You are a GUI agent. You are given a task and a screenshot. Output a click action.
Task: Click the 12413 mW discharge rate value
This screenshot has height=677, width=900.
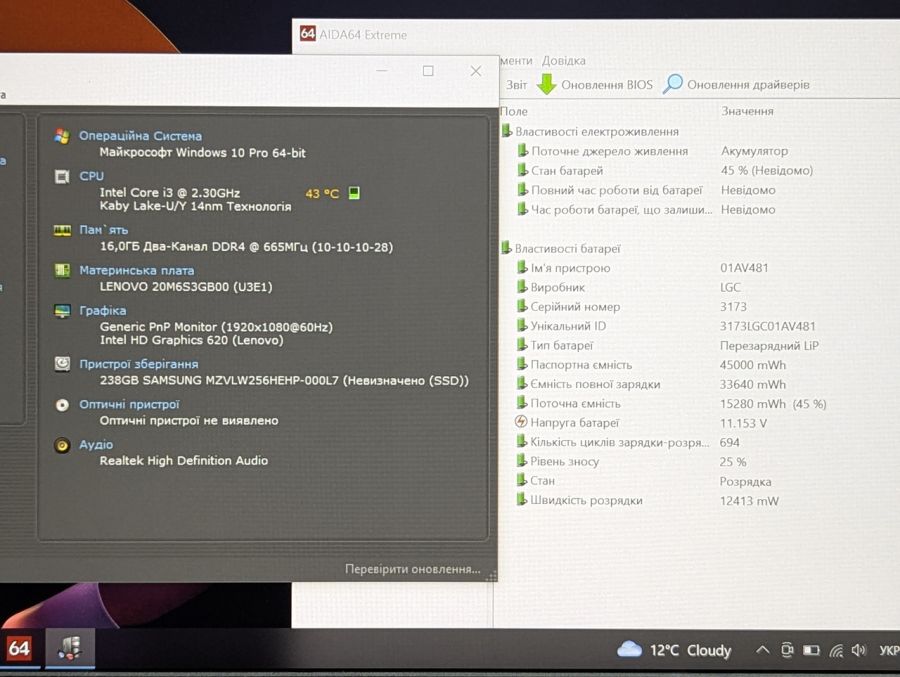coord(749,501)
